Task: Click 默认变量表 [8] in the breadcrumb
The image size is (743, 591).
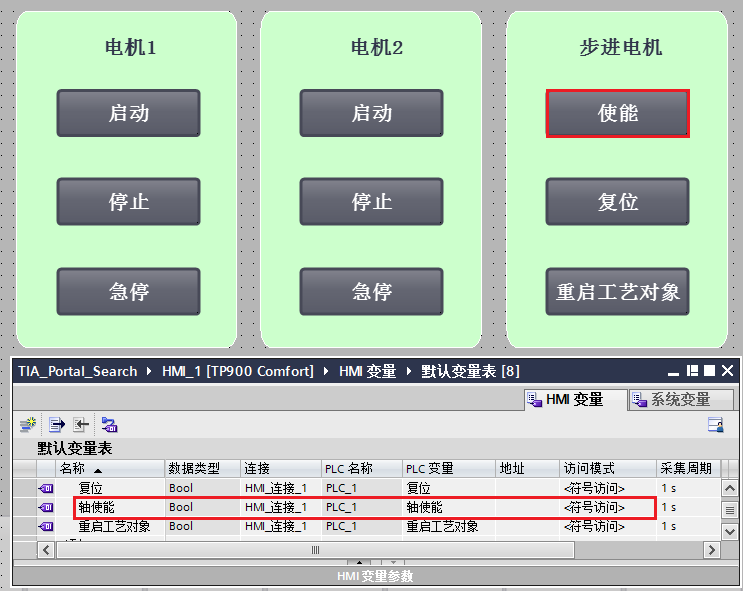Action: (x=471, y=371)
